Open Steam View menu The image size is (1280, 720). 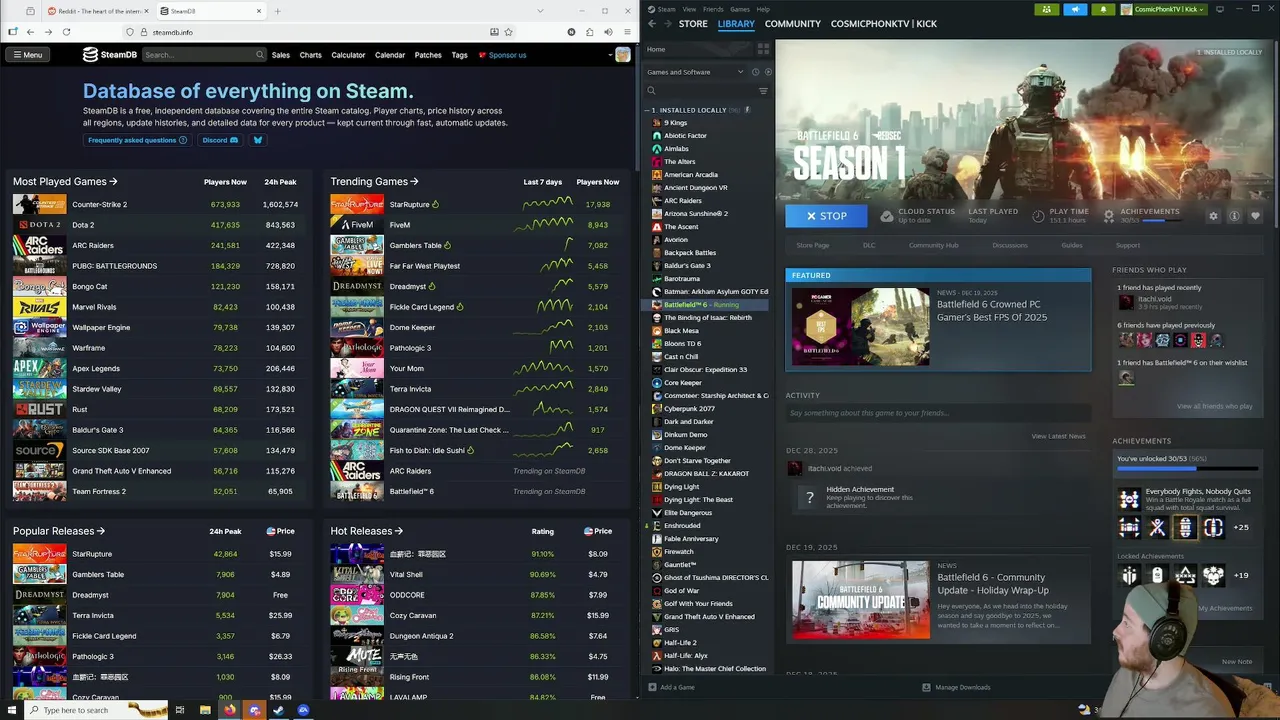tap(690, 9)
